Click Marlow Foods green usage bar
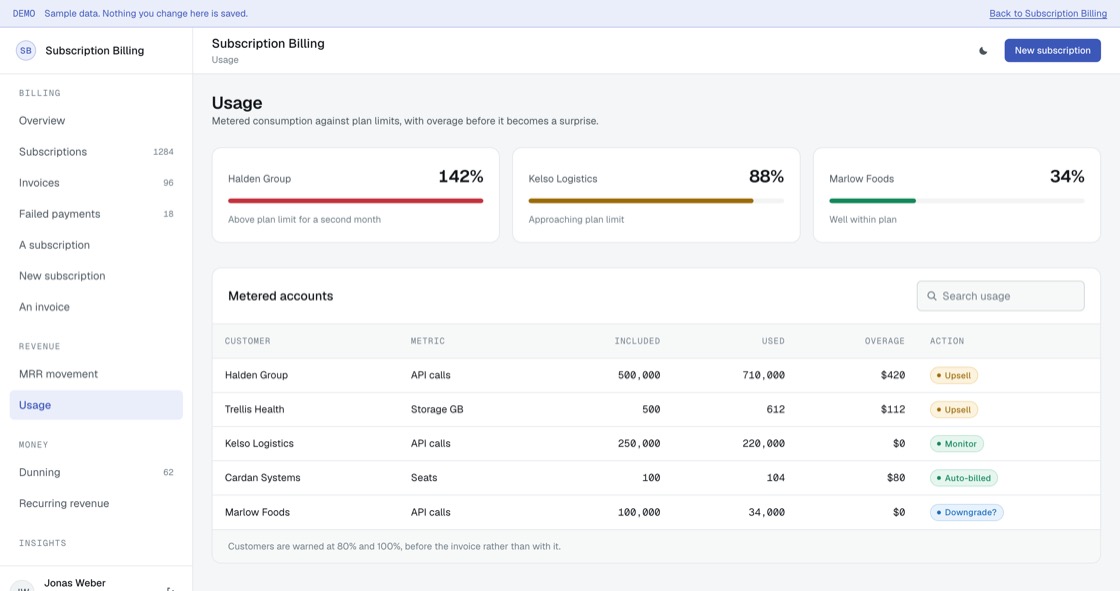 click(x=872, y=201)
